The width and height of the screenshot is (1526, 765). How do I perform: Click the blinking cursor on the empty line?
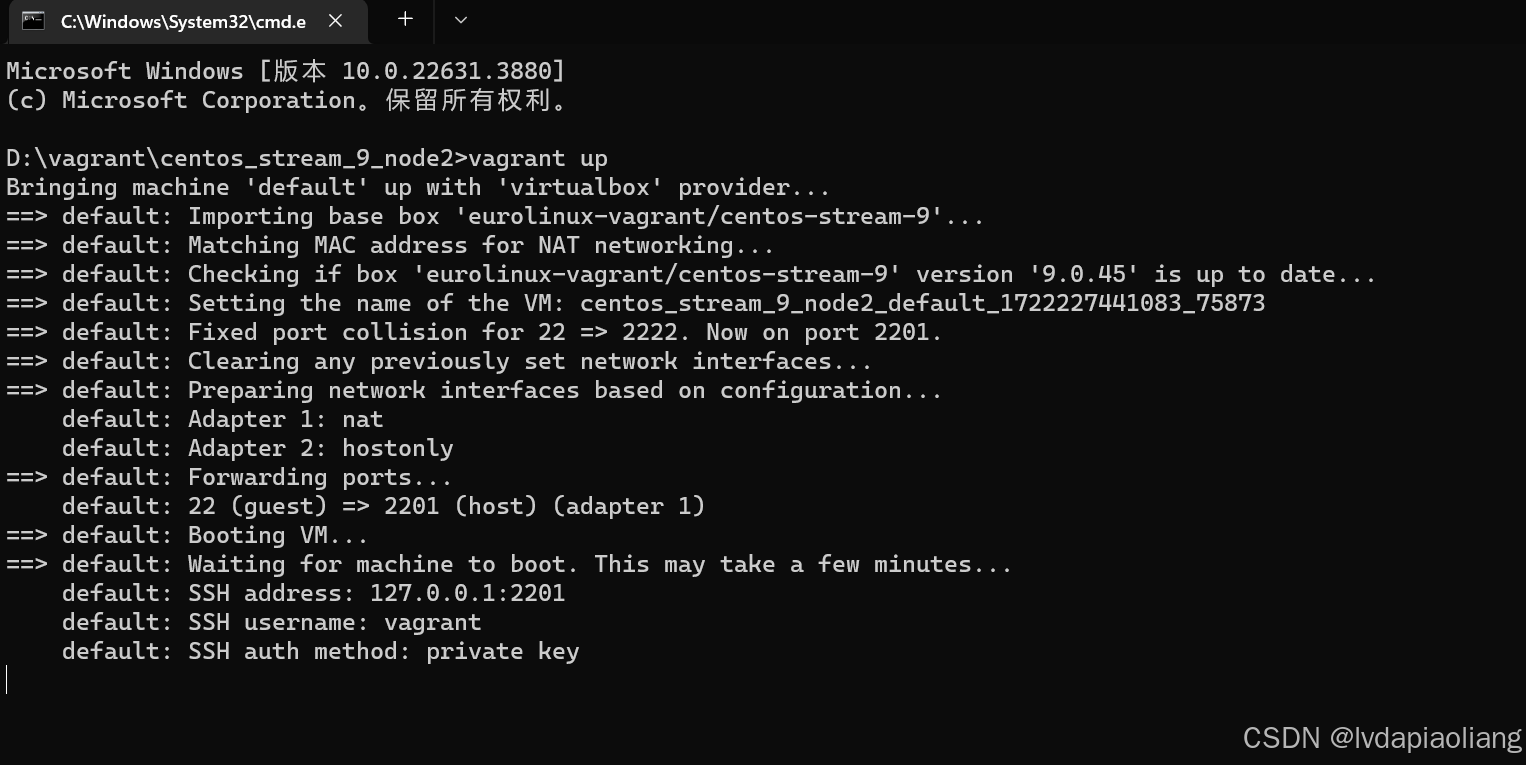tap(7, 680)
